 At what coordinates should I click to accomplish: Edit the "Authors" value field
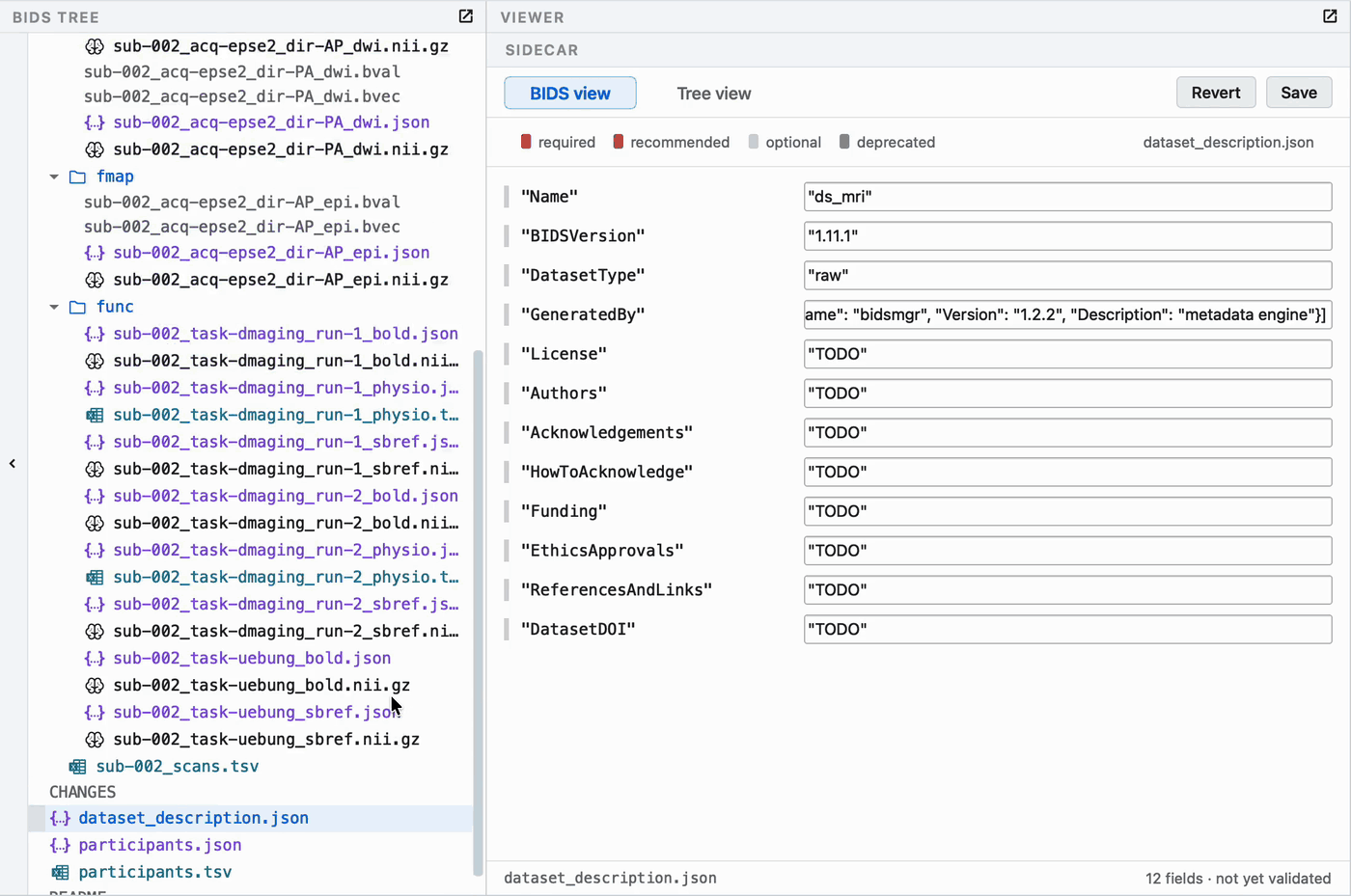click(x=1067, y=394)
